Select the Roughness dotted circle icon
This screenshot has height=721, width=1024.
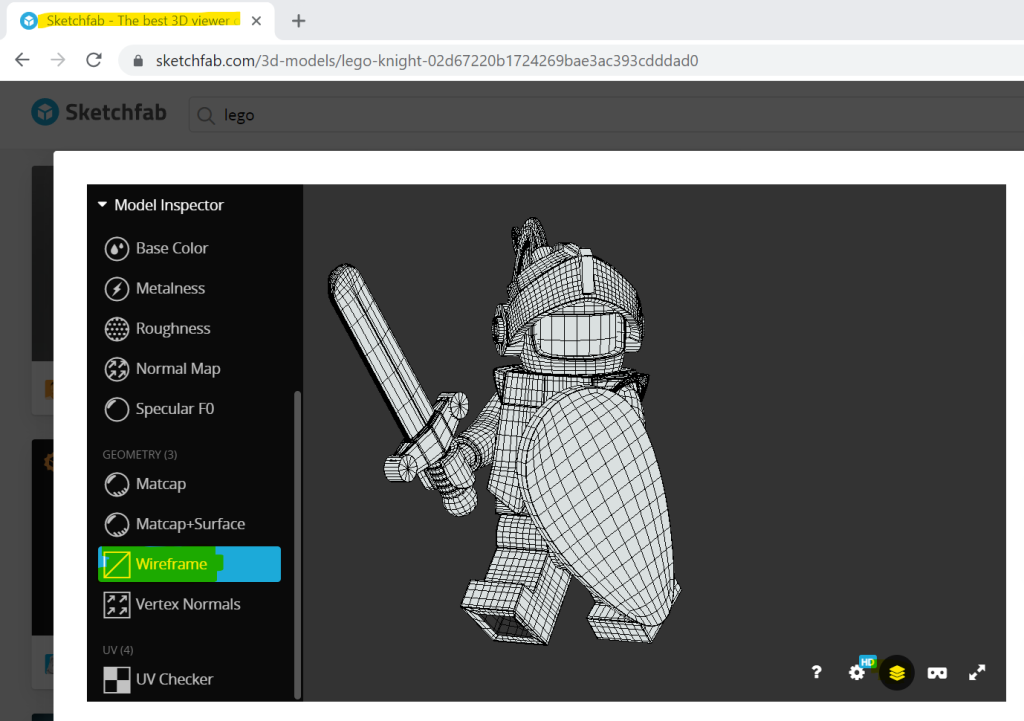117,329
